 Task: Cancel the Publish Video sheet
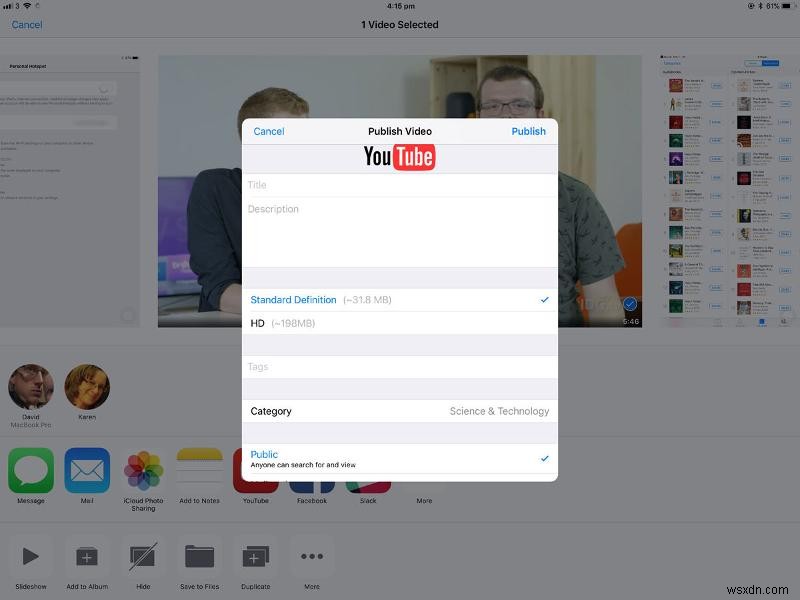click(268, 131)
